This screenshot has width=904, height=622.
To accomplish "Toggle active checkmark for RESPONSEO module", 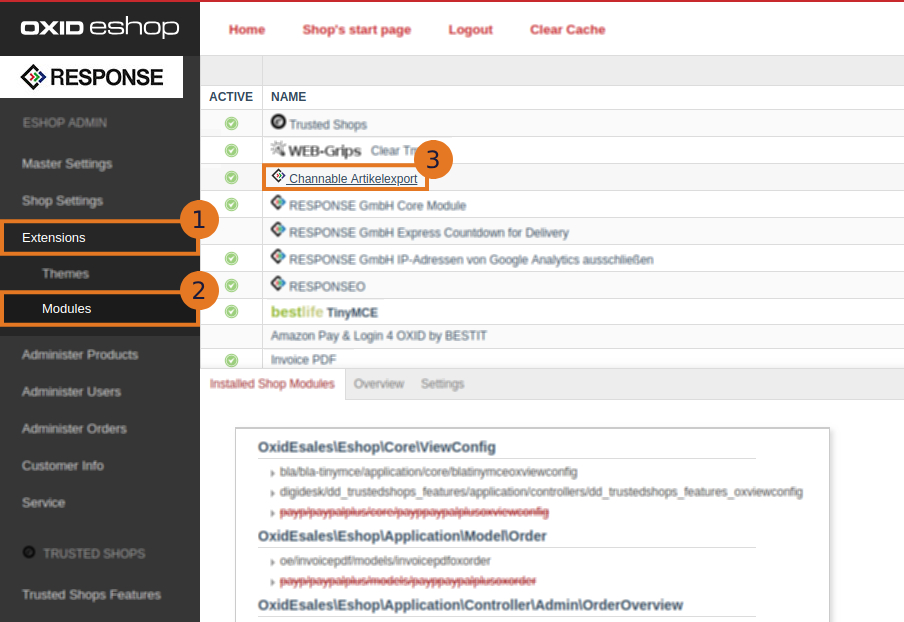I will [231, 285].
